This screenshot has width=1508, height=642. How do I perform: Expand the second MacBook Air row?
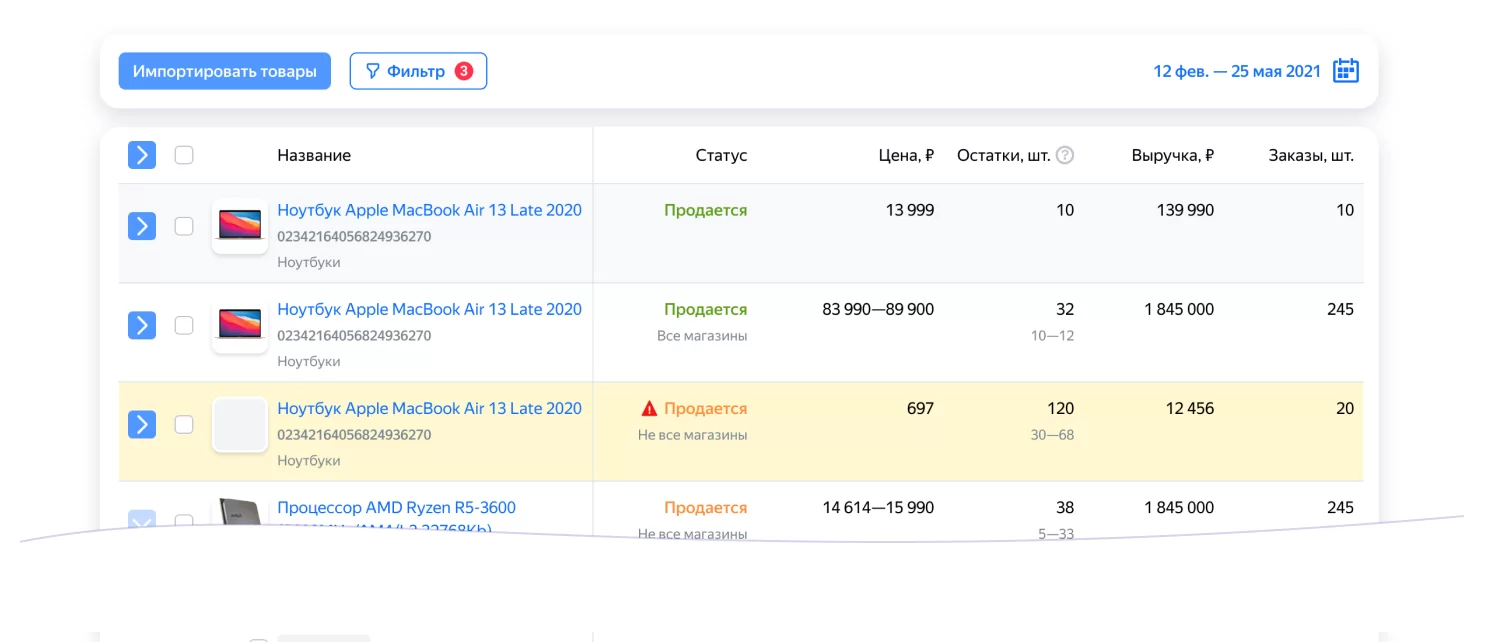click(x=142, y=325)
